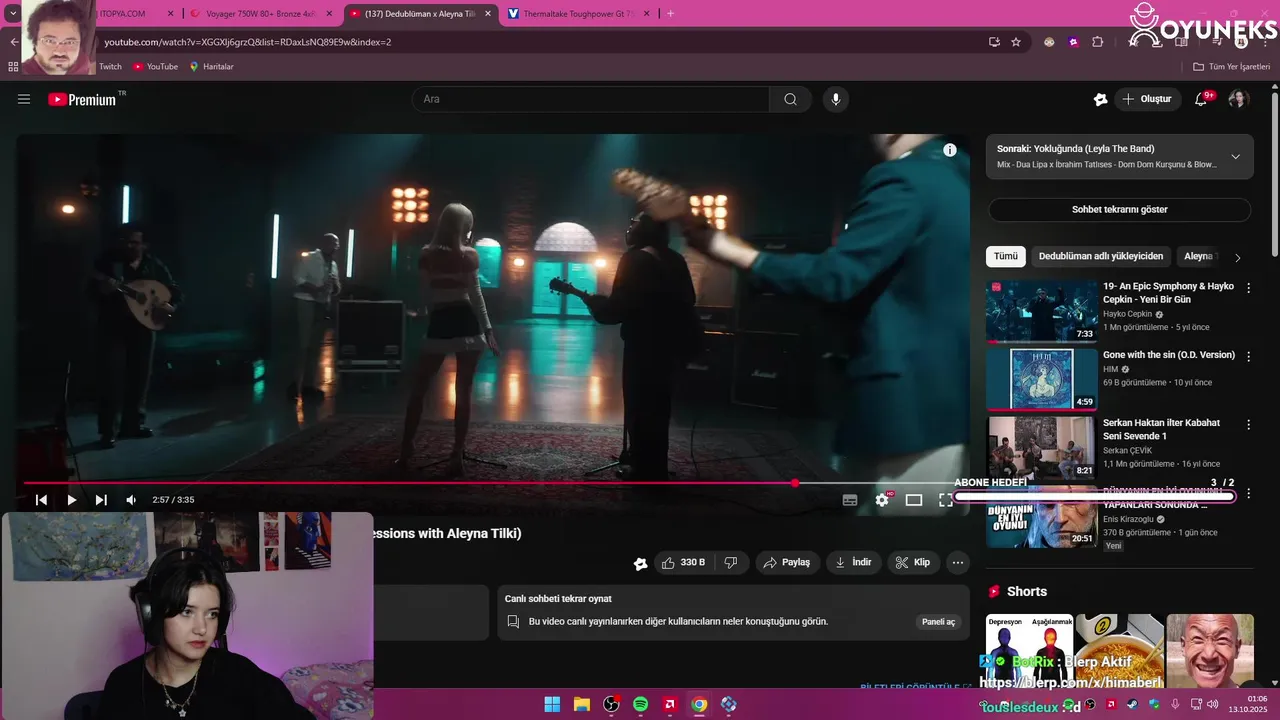Click the search magnifier button

790,99
